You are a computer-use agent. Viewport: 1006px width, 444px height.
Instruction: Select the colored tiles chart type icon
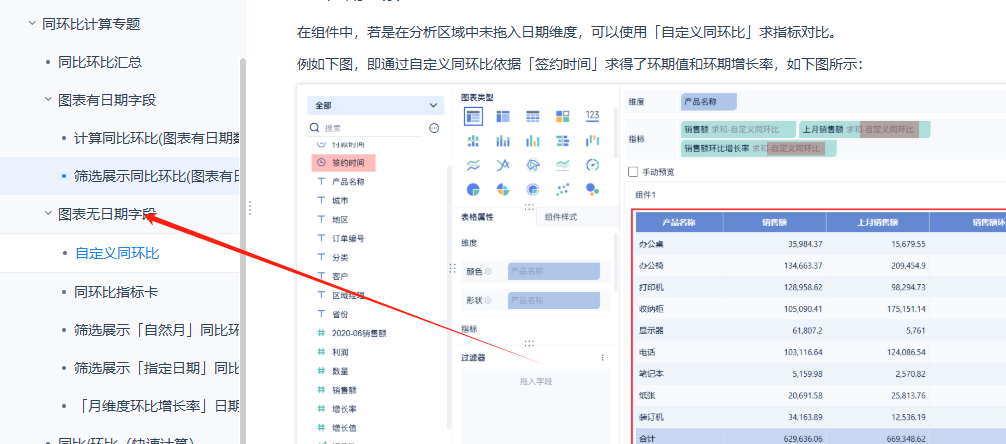tap(563, 116)
